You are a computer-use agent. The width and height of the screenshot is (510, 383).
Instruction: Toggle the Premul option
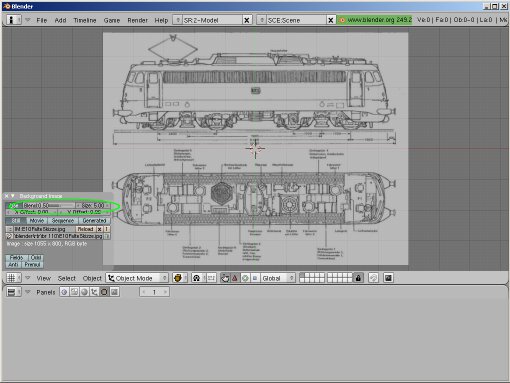point(32,264)
